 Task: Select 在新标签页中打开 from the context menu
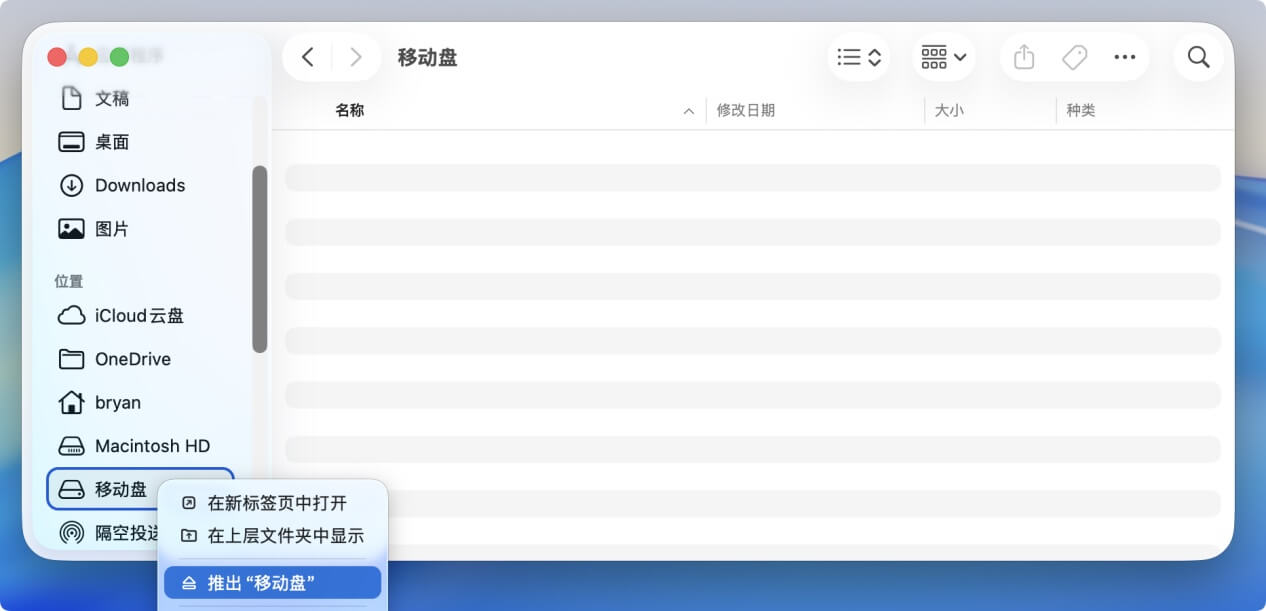point(277,503)
